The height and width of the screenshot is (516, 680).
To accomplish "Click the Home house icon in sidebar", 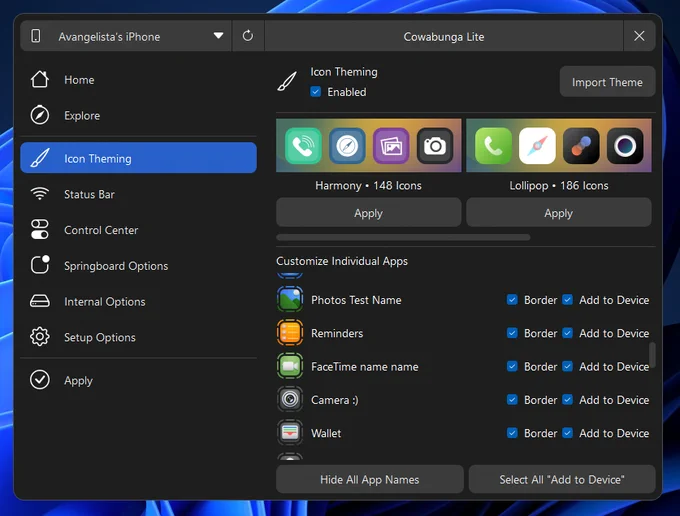I will pyautogui.click(x=39, y=79).
